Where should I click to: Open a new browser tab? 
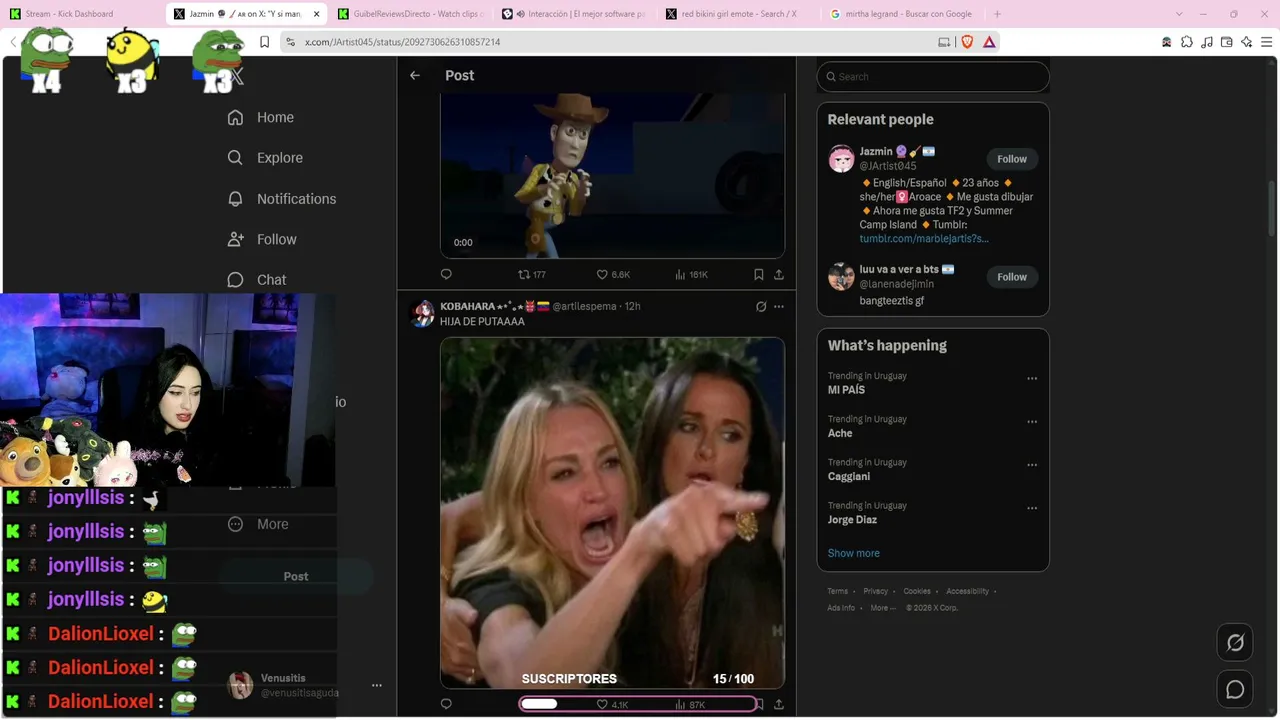tap(997, 14)
